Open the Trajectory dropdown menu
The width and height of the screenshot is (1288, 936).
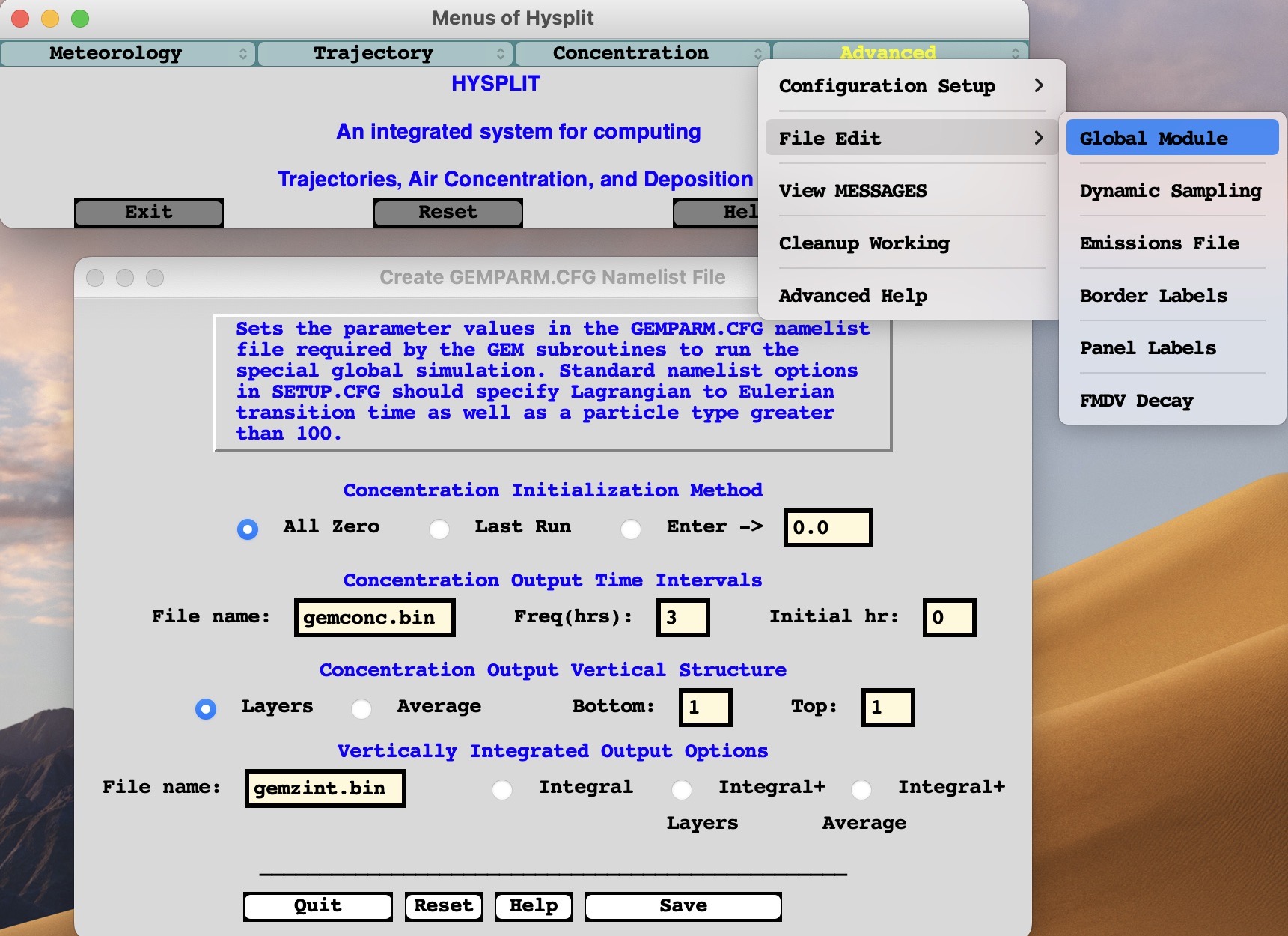coord(385,53)
